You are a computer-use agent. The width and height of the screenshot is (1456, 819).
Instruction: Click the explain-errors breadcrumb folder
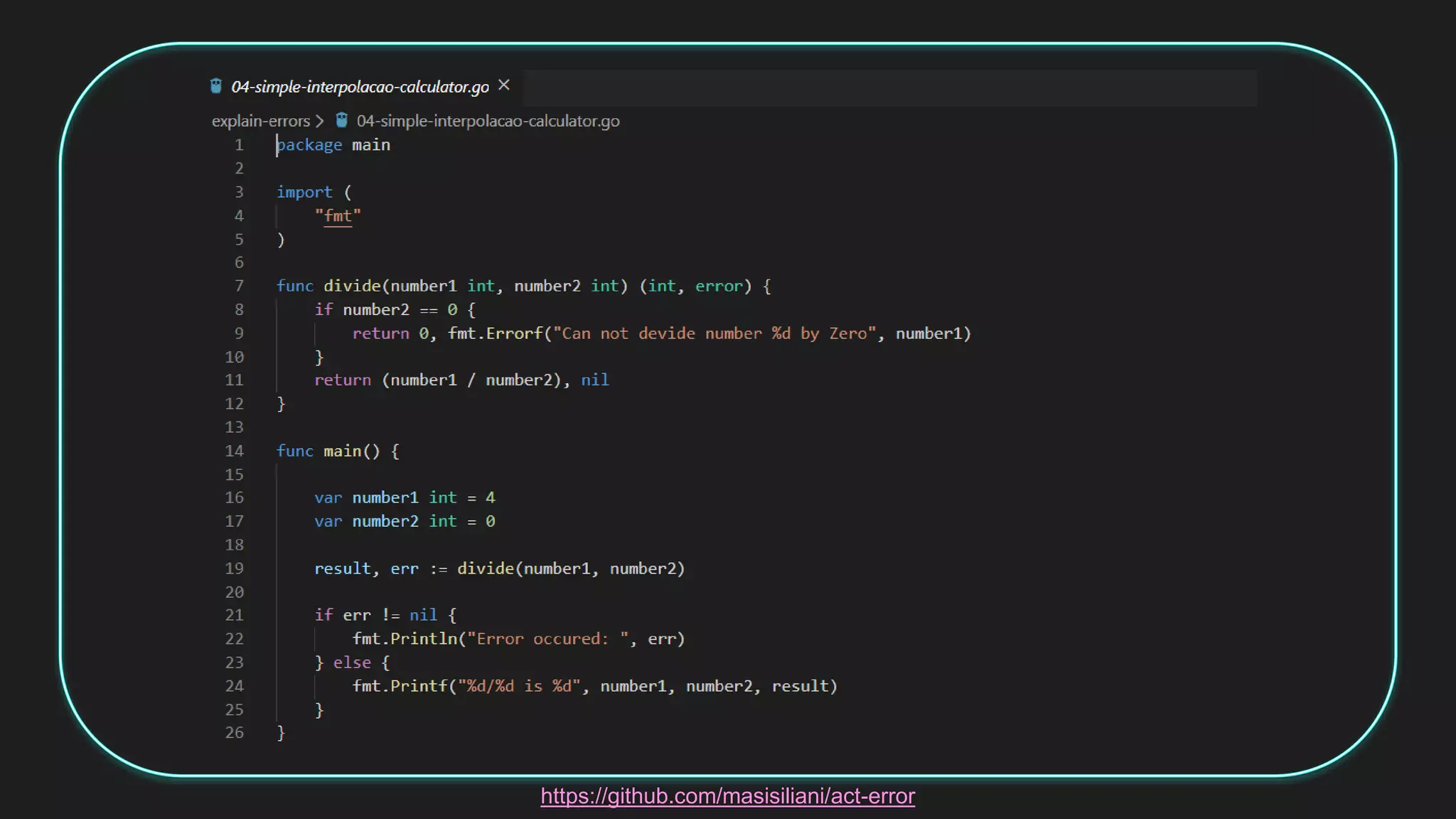tap(261, 121)
